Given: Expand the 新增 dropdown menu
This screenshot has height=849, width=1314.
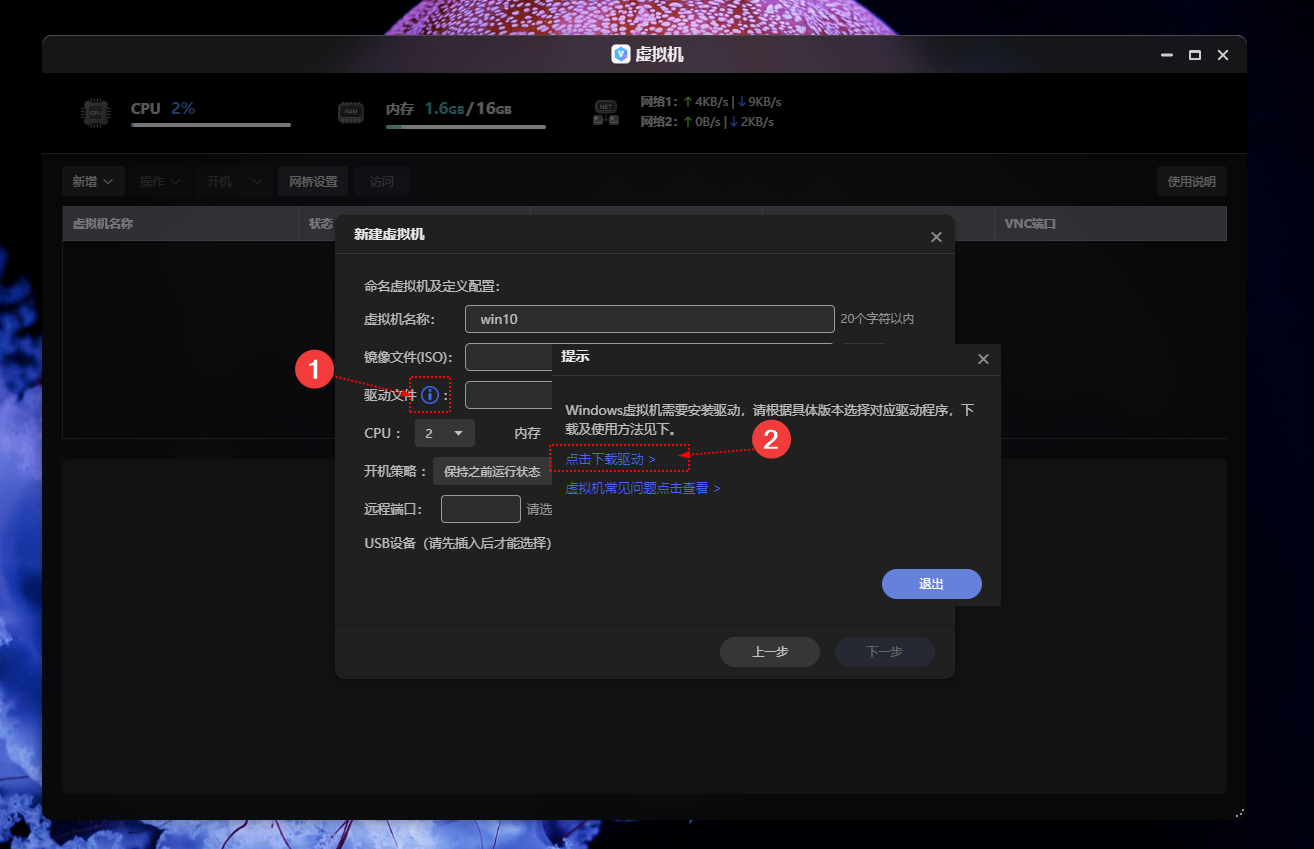Looking at the screenshot, I should click(x=93, y=181).
